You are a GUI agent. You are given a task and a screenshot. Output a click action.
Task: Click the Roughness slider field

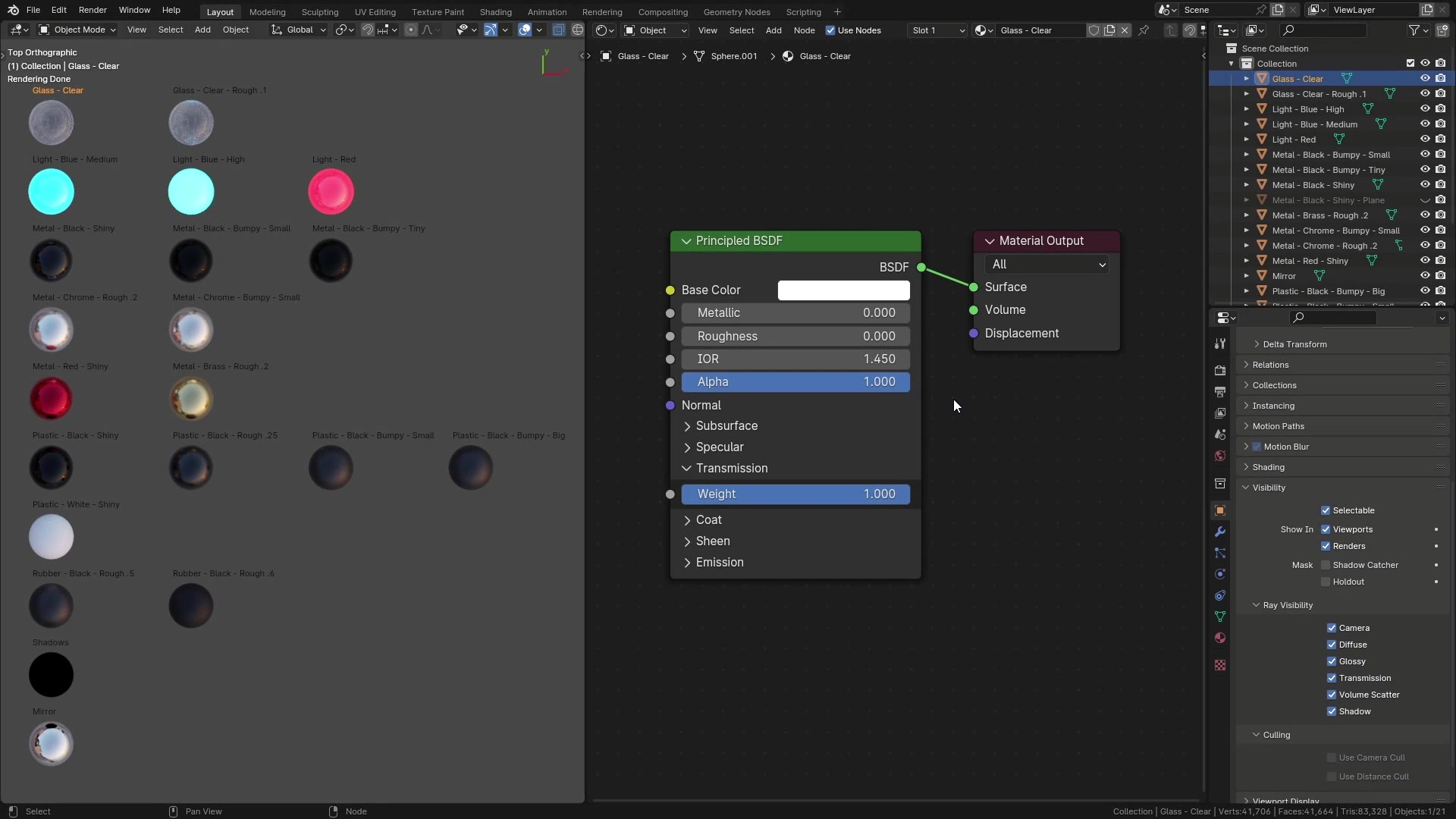[x=795, y=336]
